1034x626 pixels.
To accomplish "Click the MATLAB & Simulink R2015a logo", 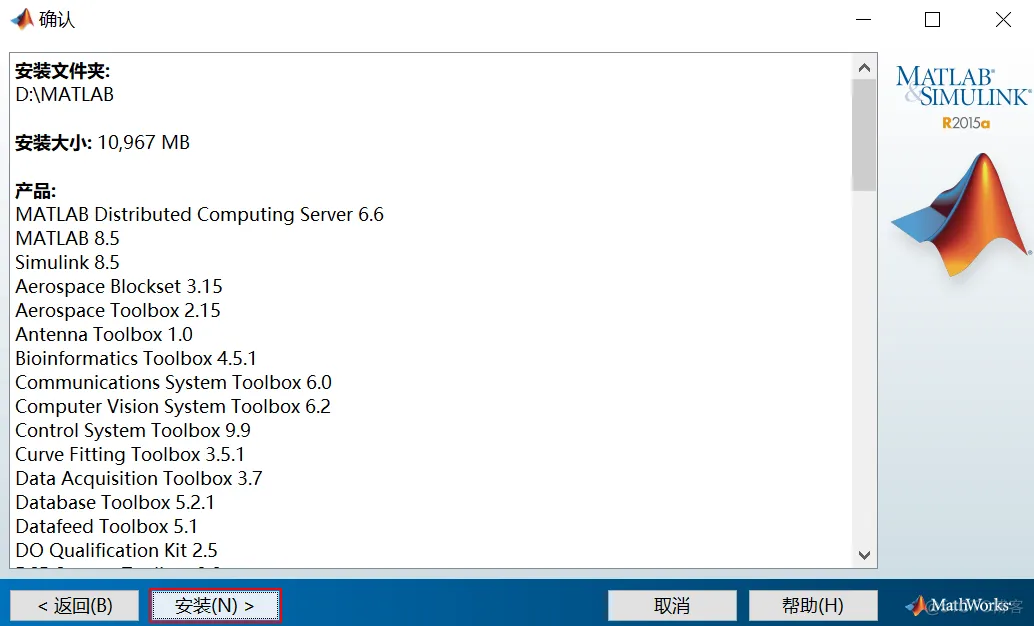I will (963, 97).
